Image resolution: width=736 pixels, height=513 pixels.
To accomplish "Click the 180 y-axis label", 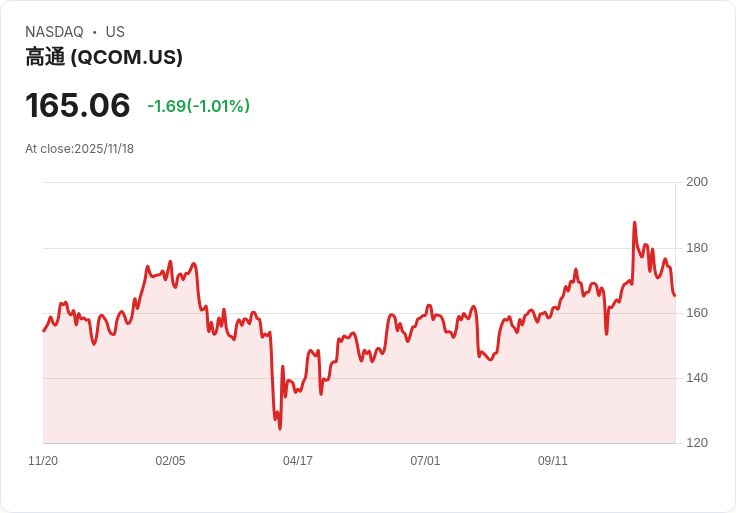I will click(696, 248).
